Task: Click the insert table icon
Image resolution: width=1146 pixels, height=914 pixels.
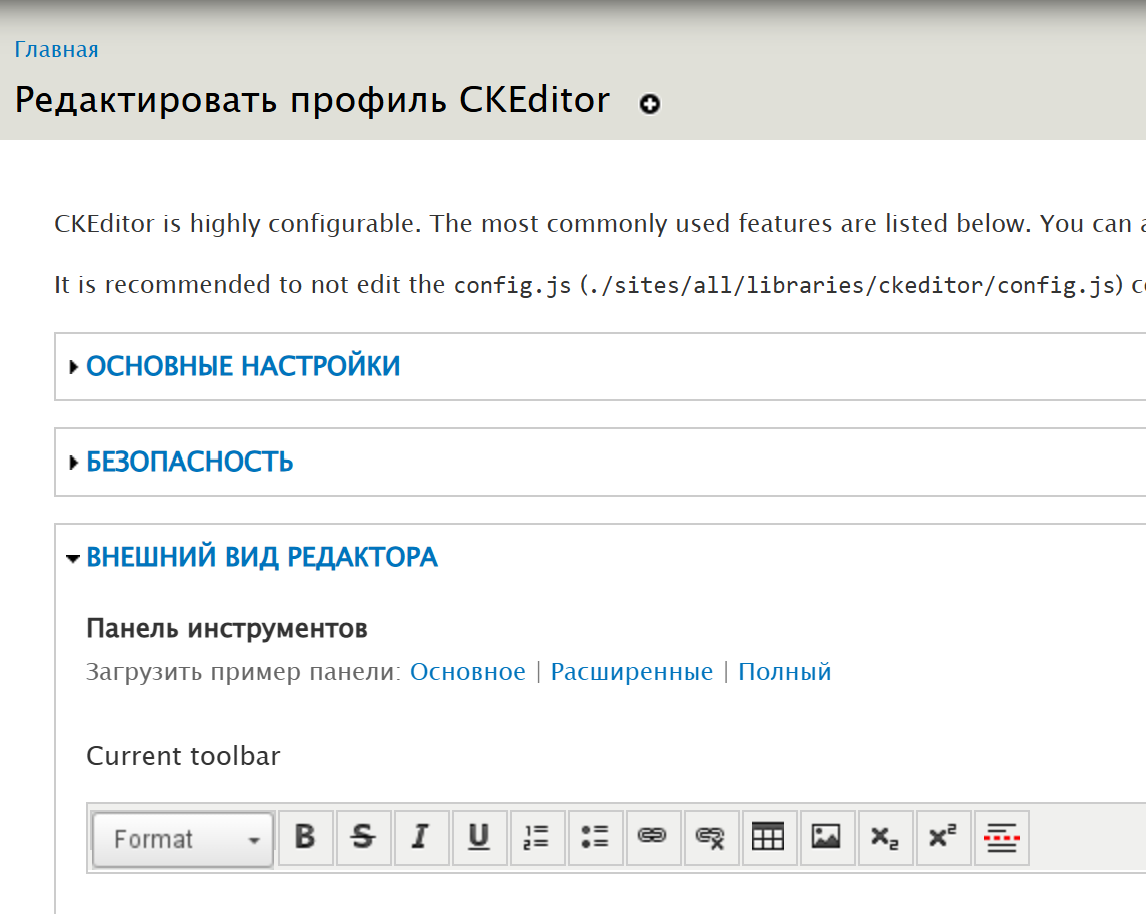Action: (769, 837)
